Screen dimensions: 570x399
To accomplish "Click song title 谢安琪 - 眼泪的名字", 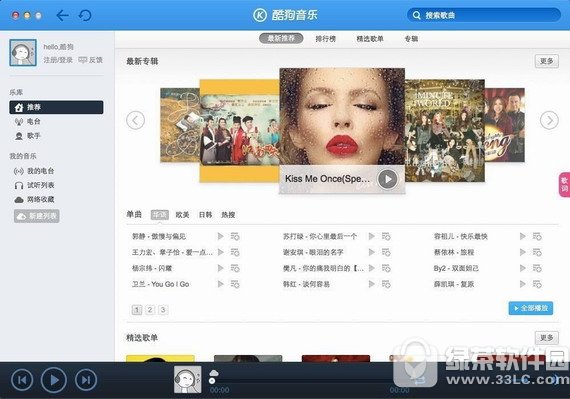I will coord(313,252).
